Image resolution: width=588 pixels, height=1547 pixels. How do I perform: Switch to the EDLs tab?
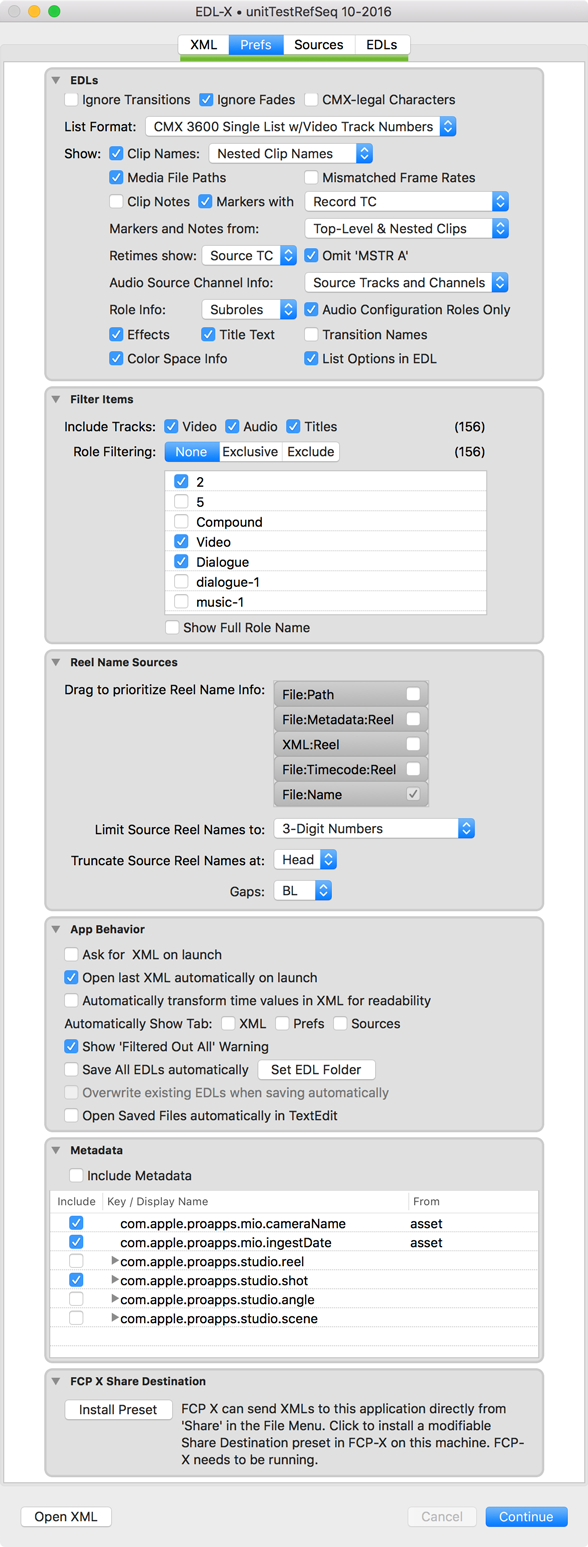coord(382,45)
